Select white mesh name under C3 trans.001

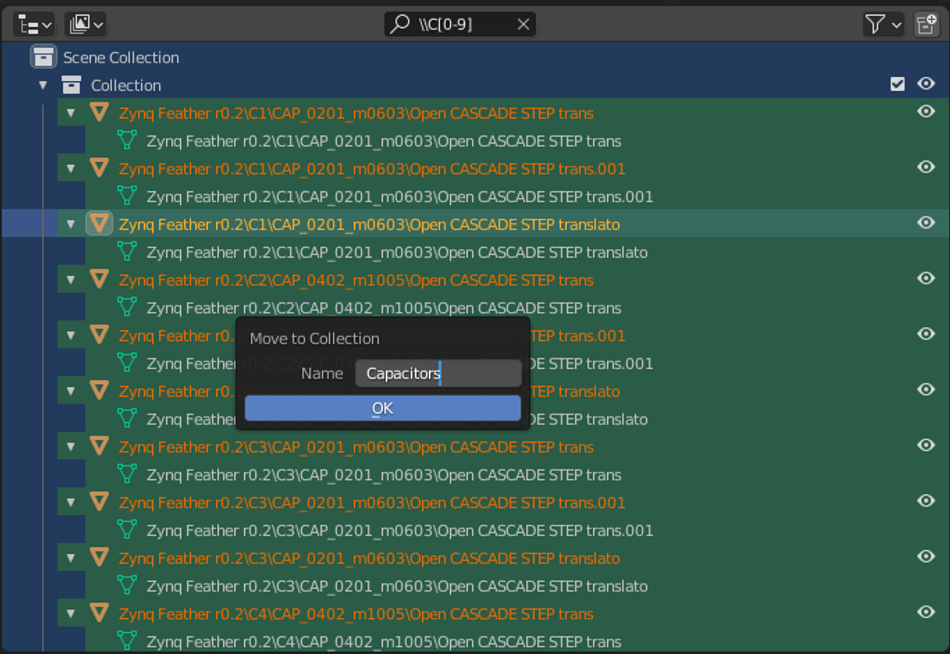[400, 530]
